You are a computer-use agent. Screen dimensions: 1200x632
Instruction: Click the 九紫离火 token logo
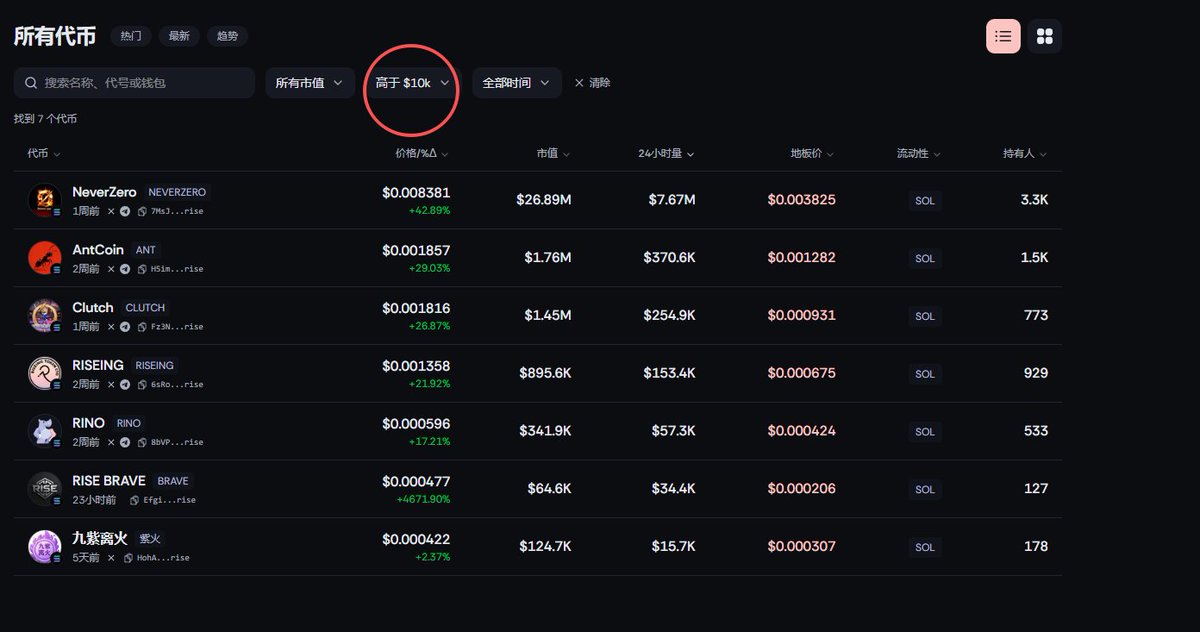pyautogui.click(x=45, y=547)
